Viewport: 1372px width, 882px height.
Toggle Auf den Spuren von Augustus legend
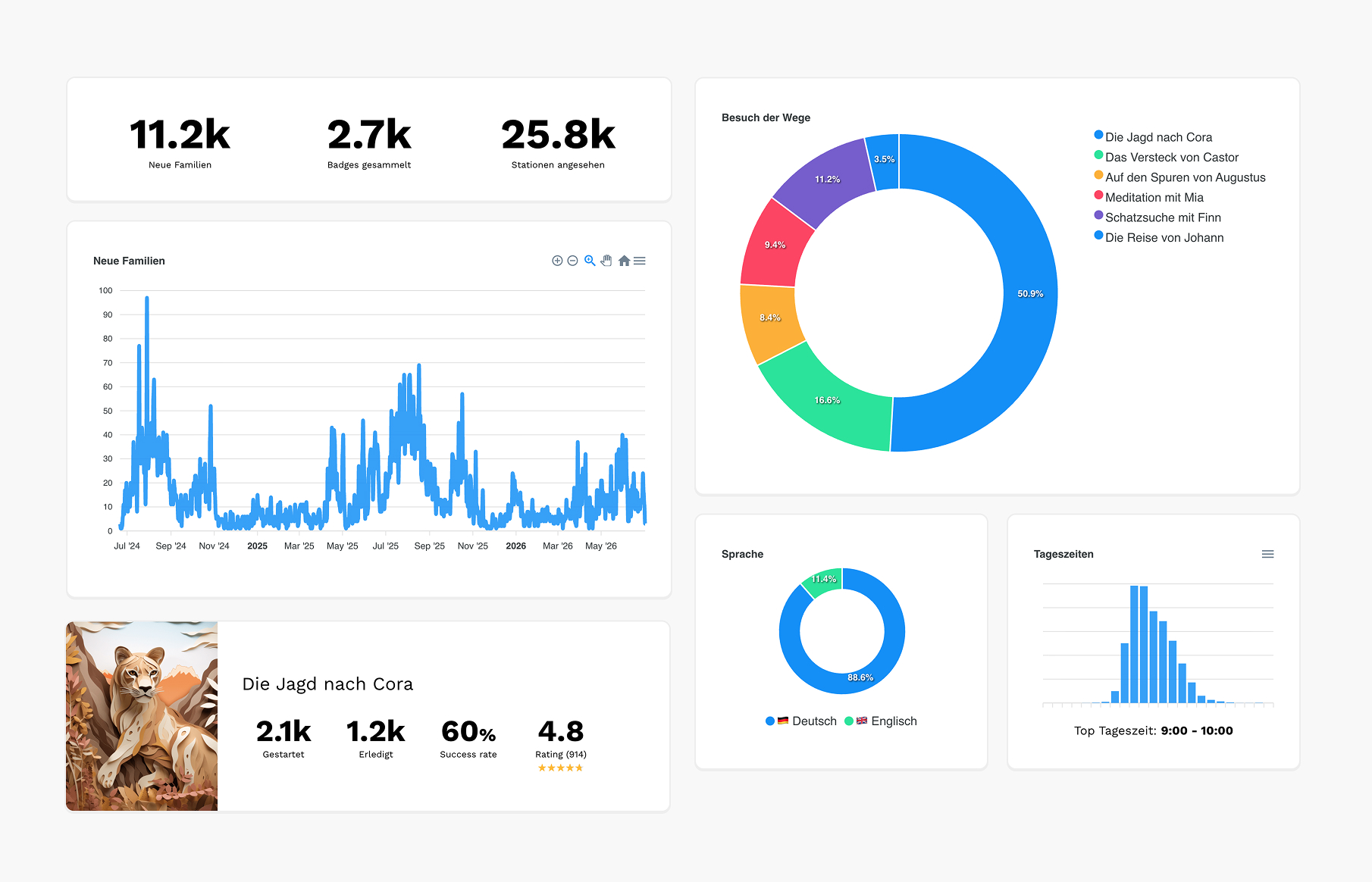[x=1179, y=177]
